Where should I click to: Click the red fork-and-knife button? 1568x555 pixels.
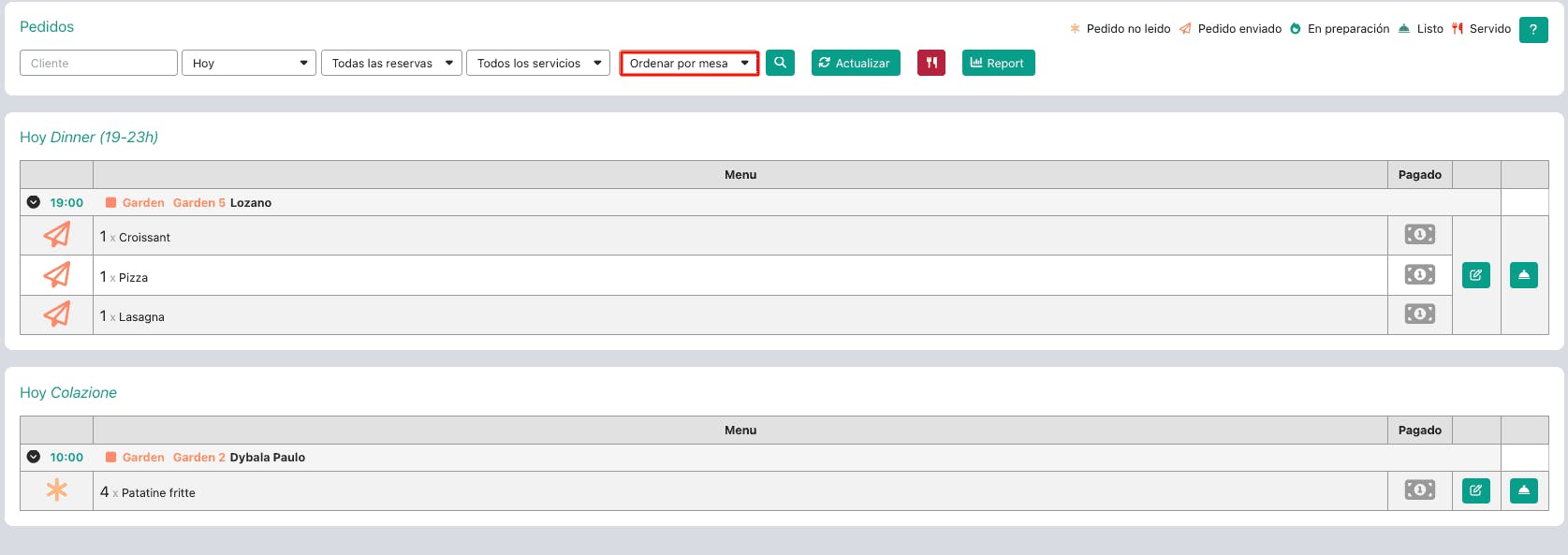coord(931,63)
